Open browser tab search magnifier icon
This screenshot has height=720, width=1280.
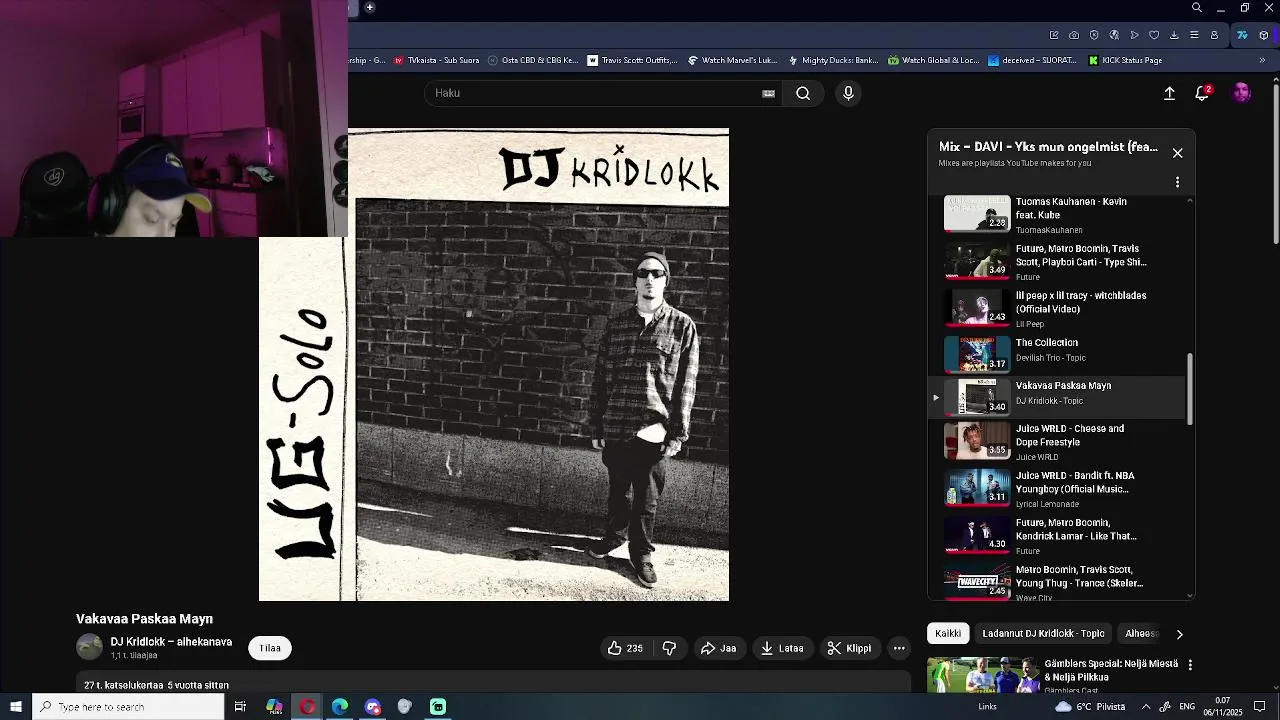pyautogui.click(x=1197, y=8)
